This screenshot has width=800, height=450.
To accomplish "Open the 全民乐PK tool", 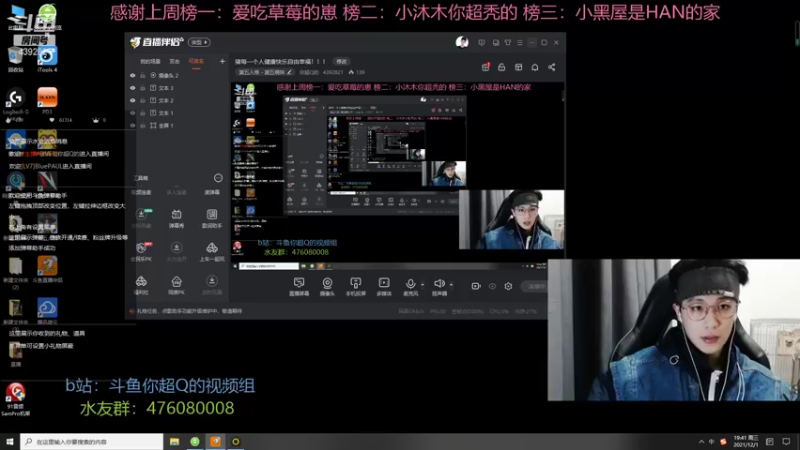I will click(x=141, y=252).
